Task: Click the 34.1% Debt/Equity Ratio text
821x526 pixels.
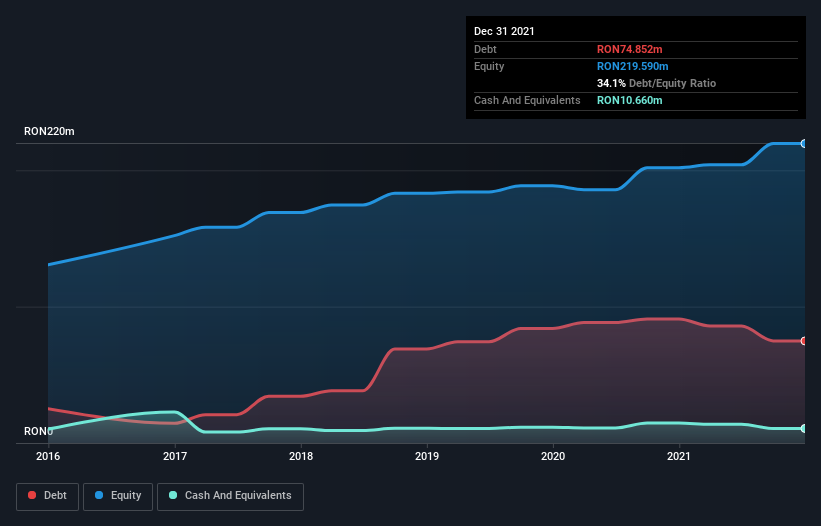Action: [x=656, y=83]
